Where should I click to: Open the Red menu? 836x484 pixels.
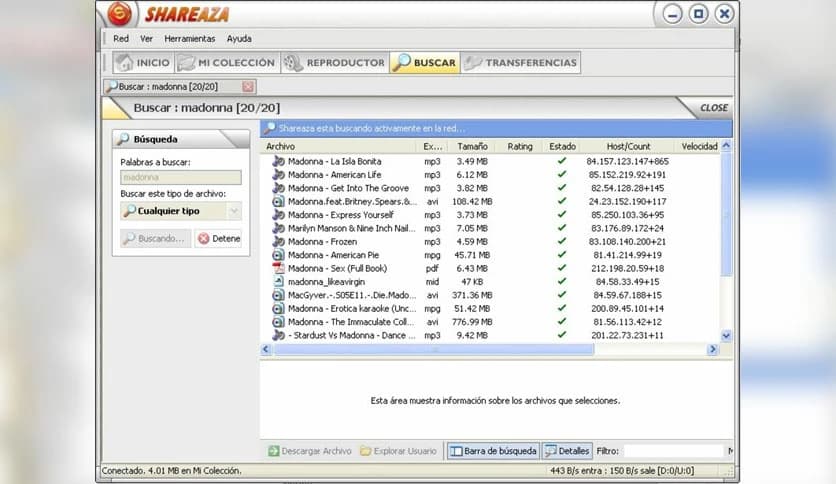(120, 39)
